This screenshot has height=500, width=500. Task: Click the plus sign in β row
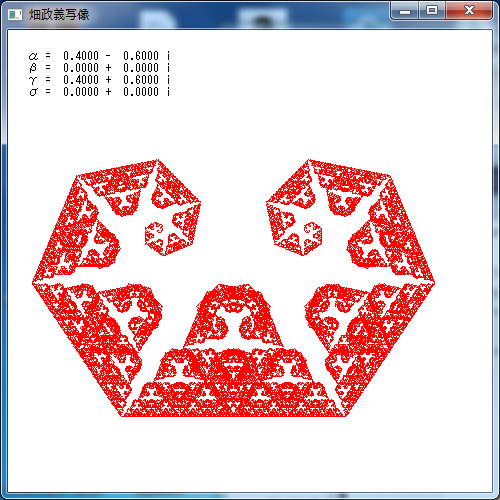[x=108, y=68]
